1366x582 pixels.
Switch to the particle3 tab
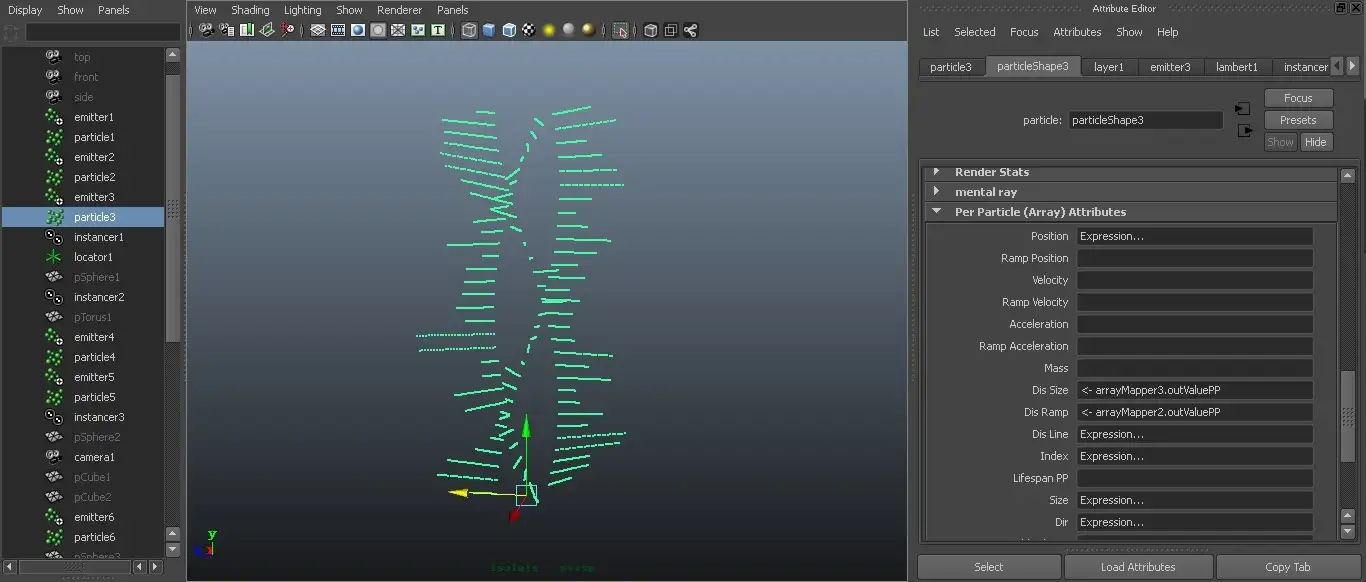pos(950,67)
